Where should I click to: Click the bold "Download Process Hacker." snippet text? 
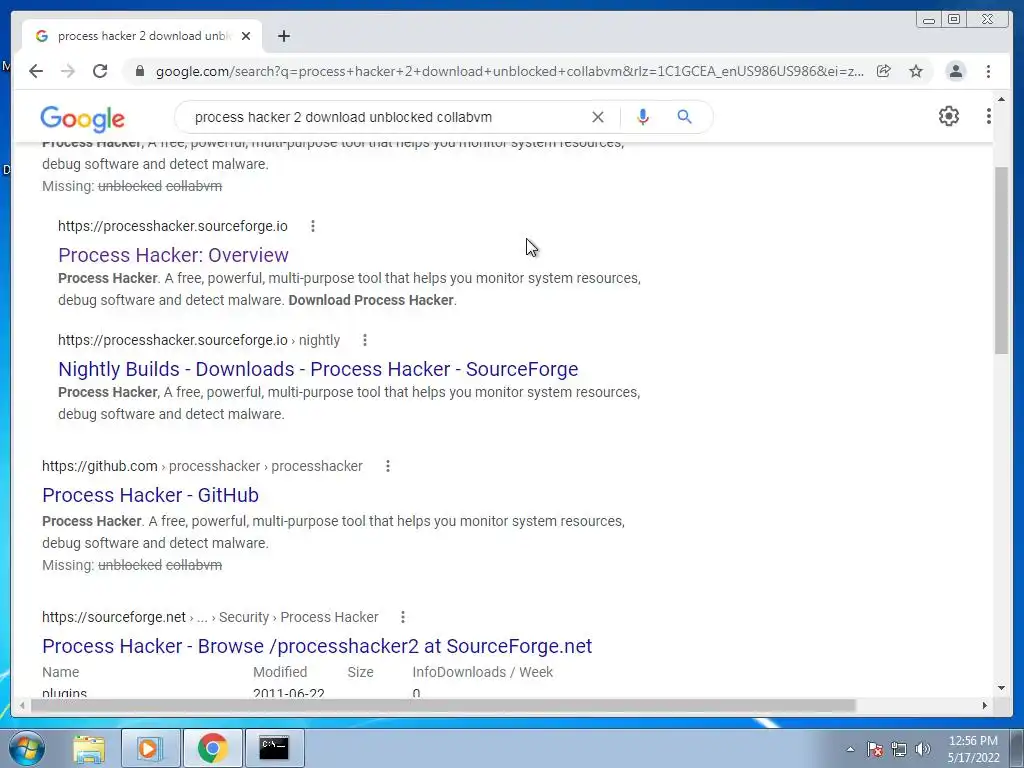[x=372, y=300]
